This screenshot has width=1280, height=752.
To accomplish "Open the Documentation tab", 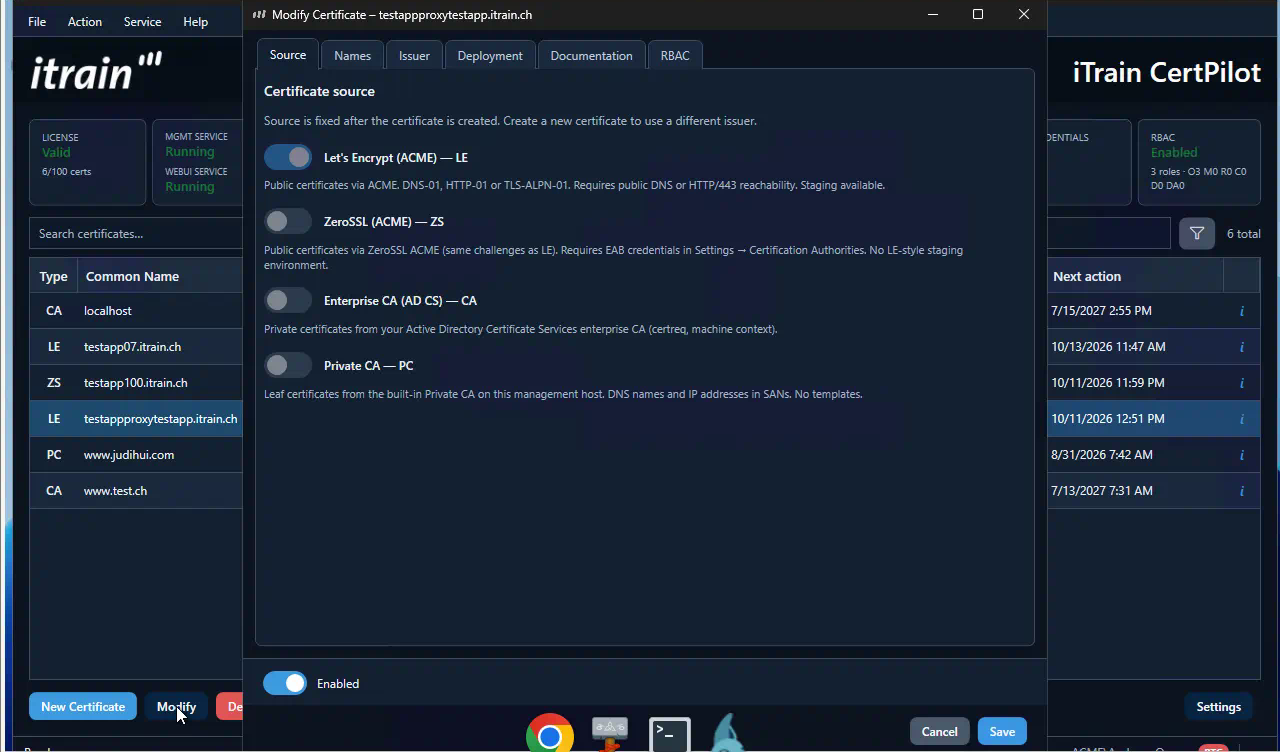I will pos(591,55).
